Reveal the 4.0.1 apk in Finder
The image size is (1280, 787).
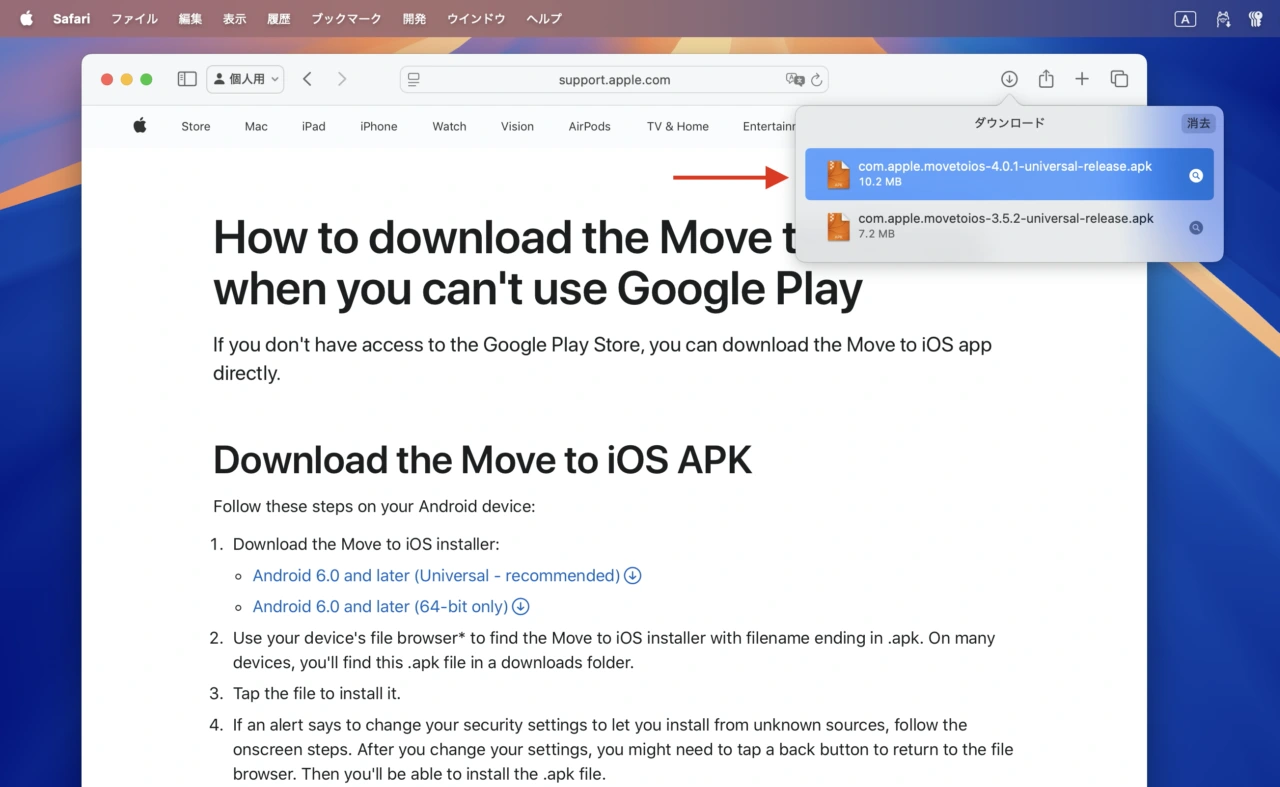click(x=1195, y=175)
